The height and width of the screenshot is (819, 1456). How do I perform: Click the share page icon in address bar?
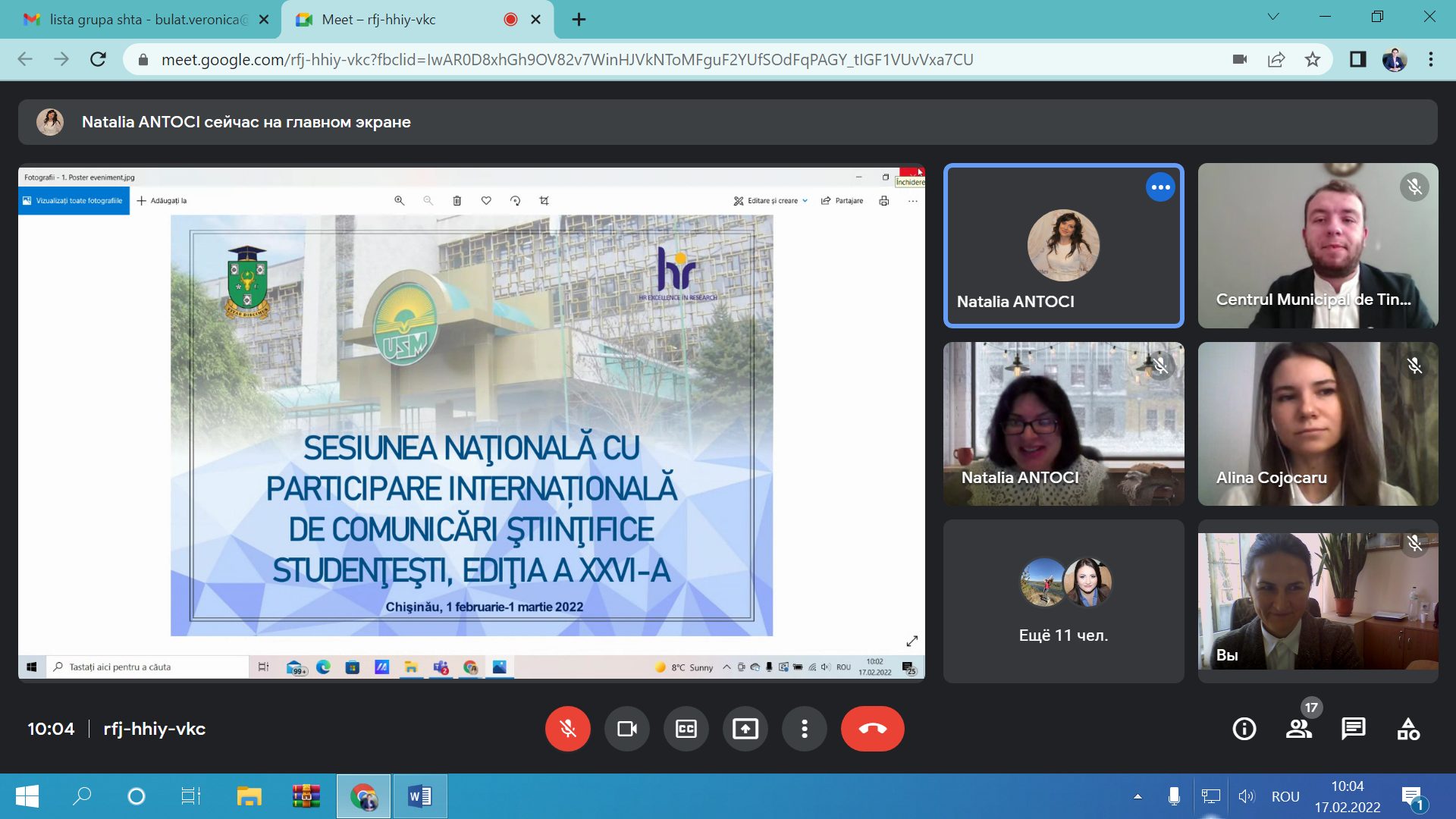click(1276, 59)
